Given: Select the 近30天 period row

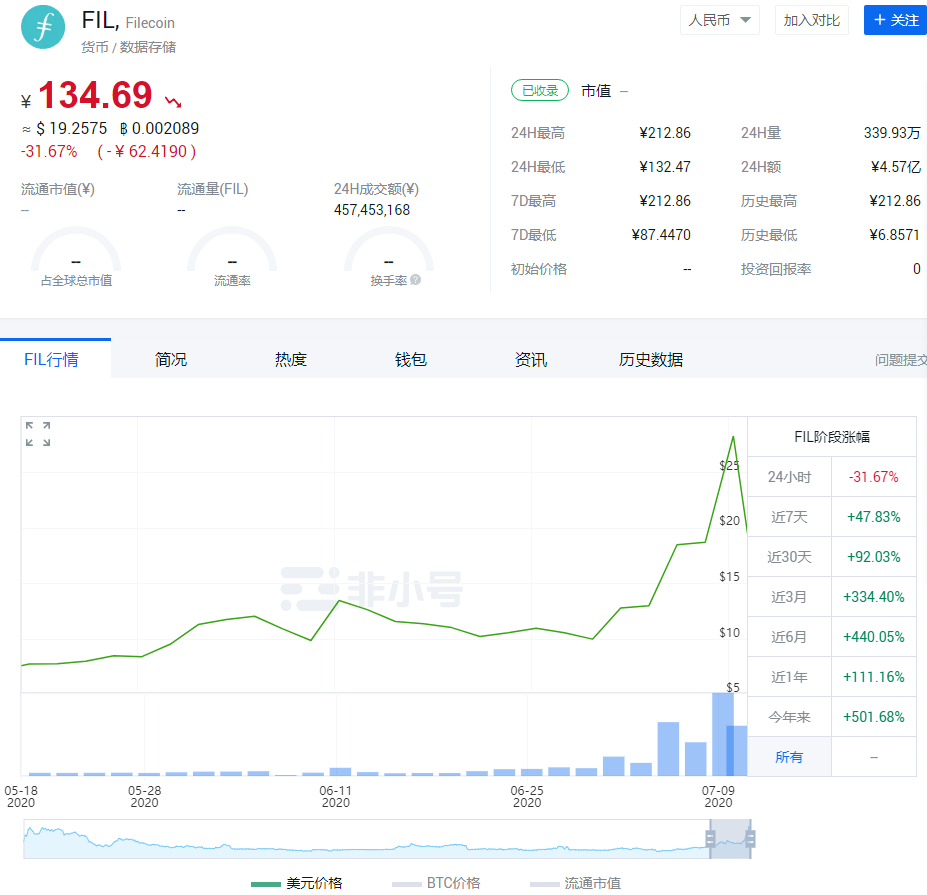Looking at the screenshot, I should [832, 557].
